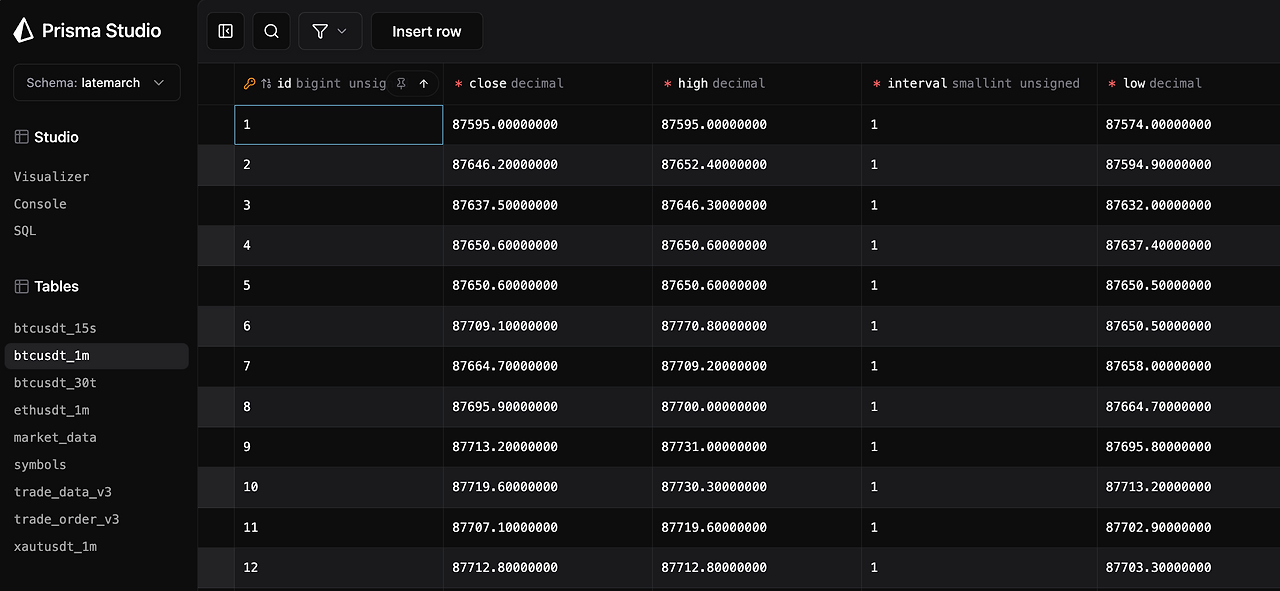Click close value 87709.10000000
Viewport: 1280px width, 591px height.
coord(505,326)
